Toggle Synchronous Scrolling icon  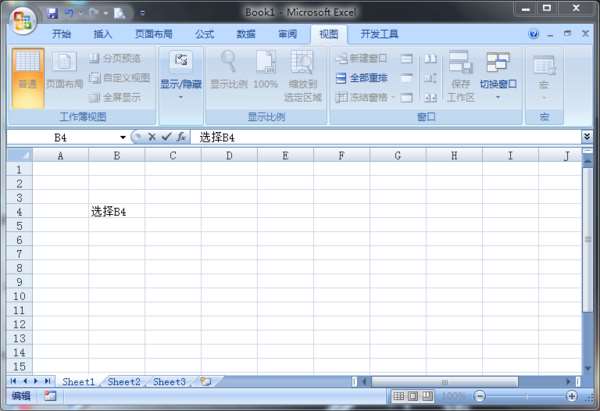coord(430,78)
